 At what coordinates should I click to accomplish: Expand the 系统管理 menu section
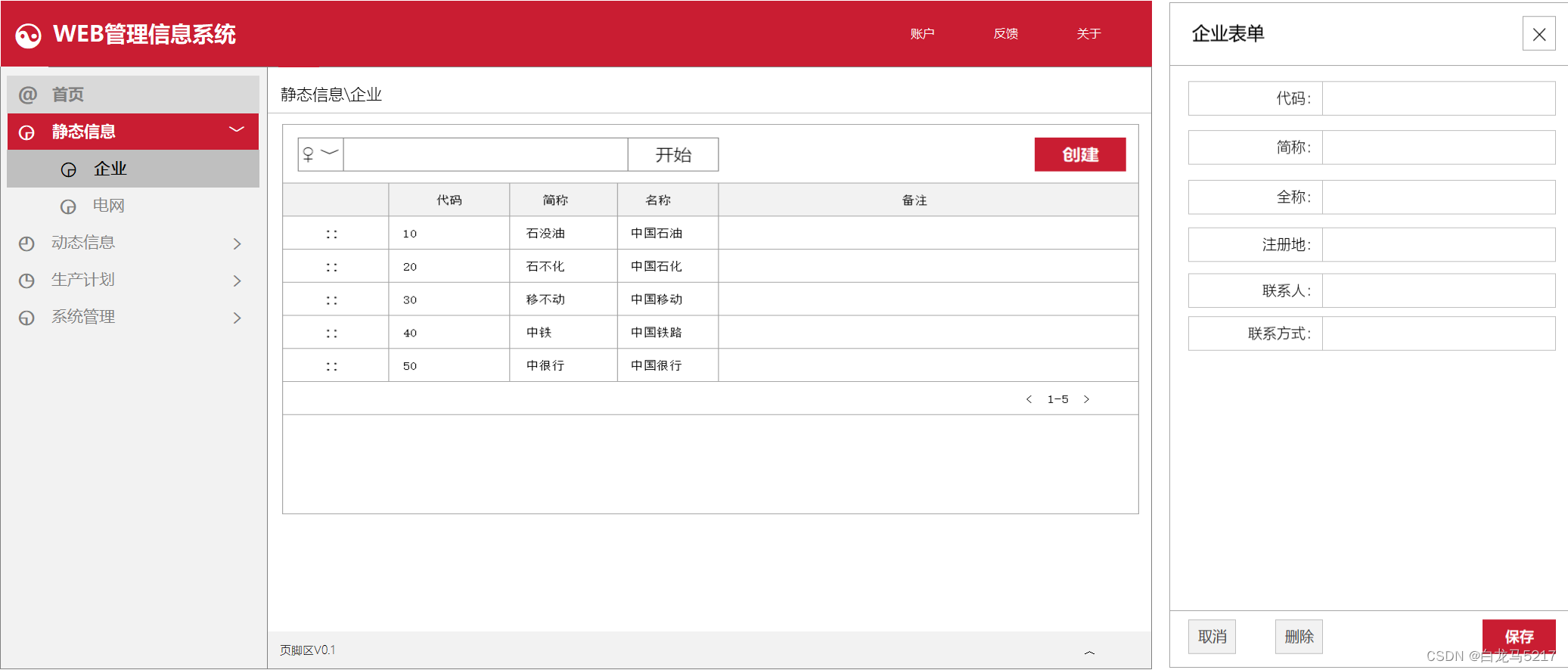tap(238, 318)
